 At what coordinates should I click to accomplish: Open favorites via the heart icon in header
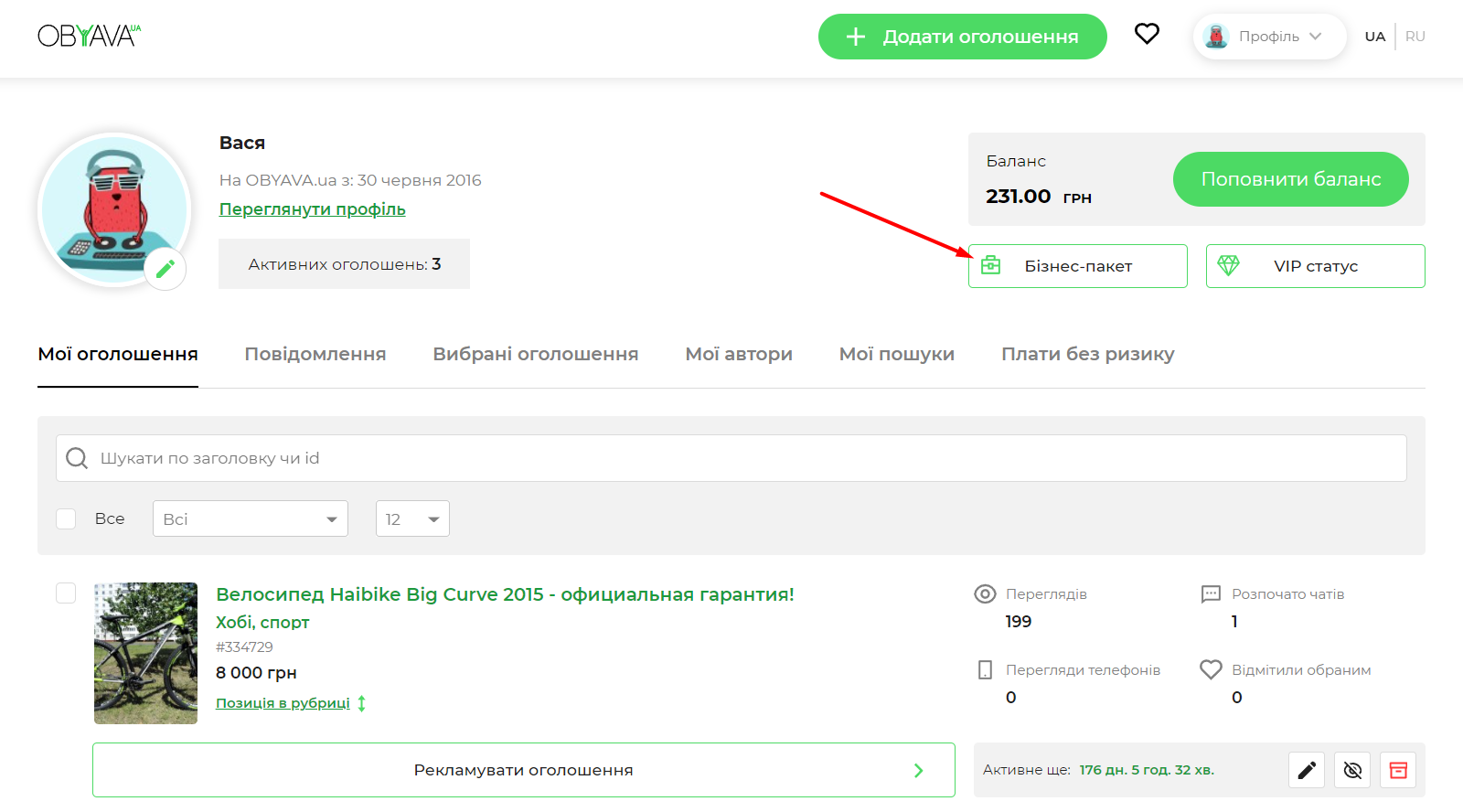coord(1147,35)
